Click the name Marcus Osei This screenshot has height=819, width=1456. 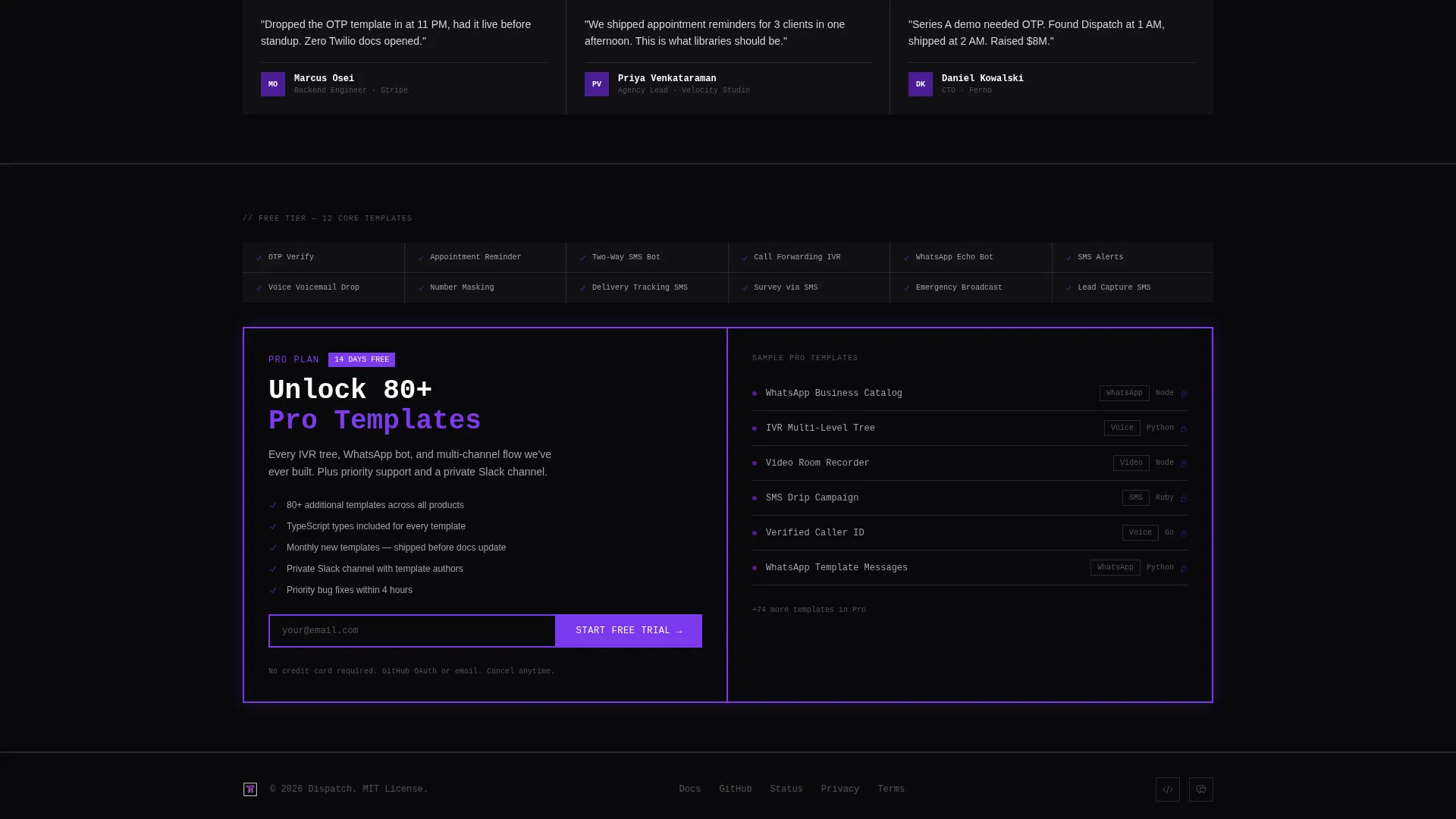click(324, 78)
